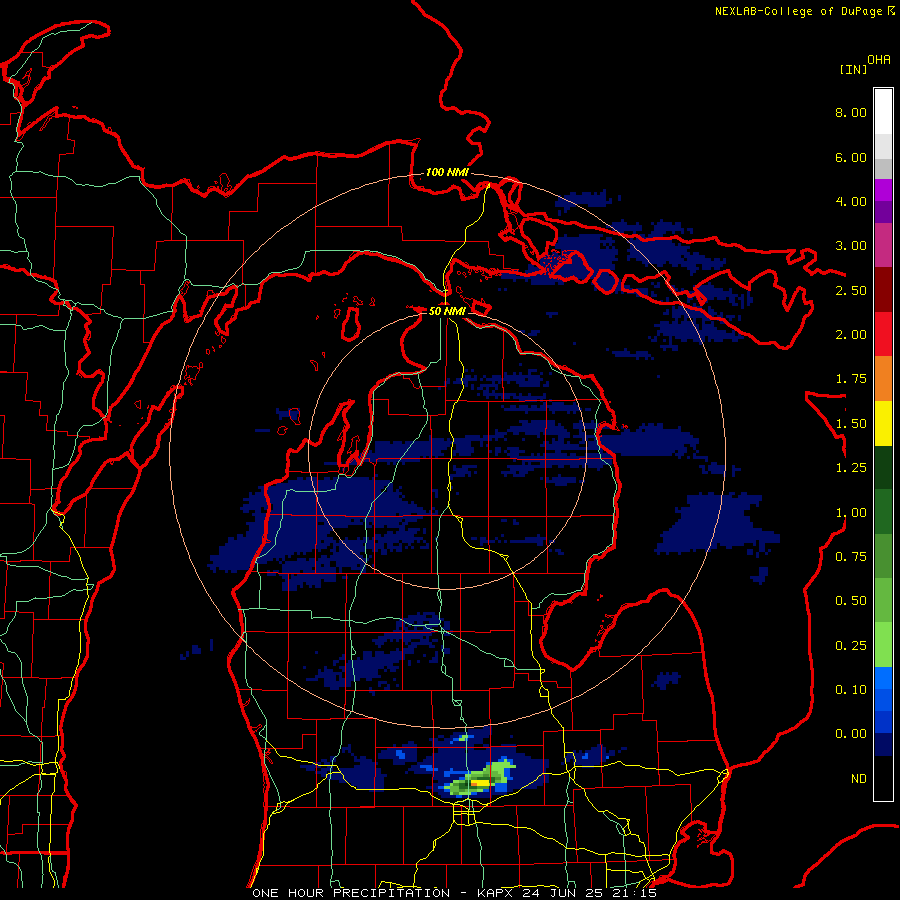Click the 0.50 legend value
This screenshot has height=900, width=900.
851,601
